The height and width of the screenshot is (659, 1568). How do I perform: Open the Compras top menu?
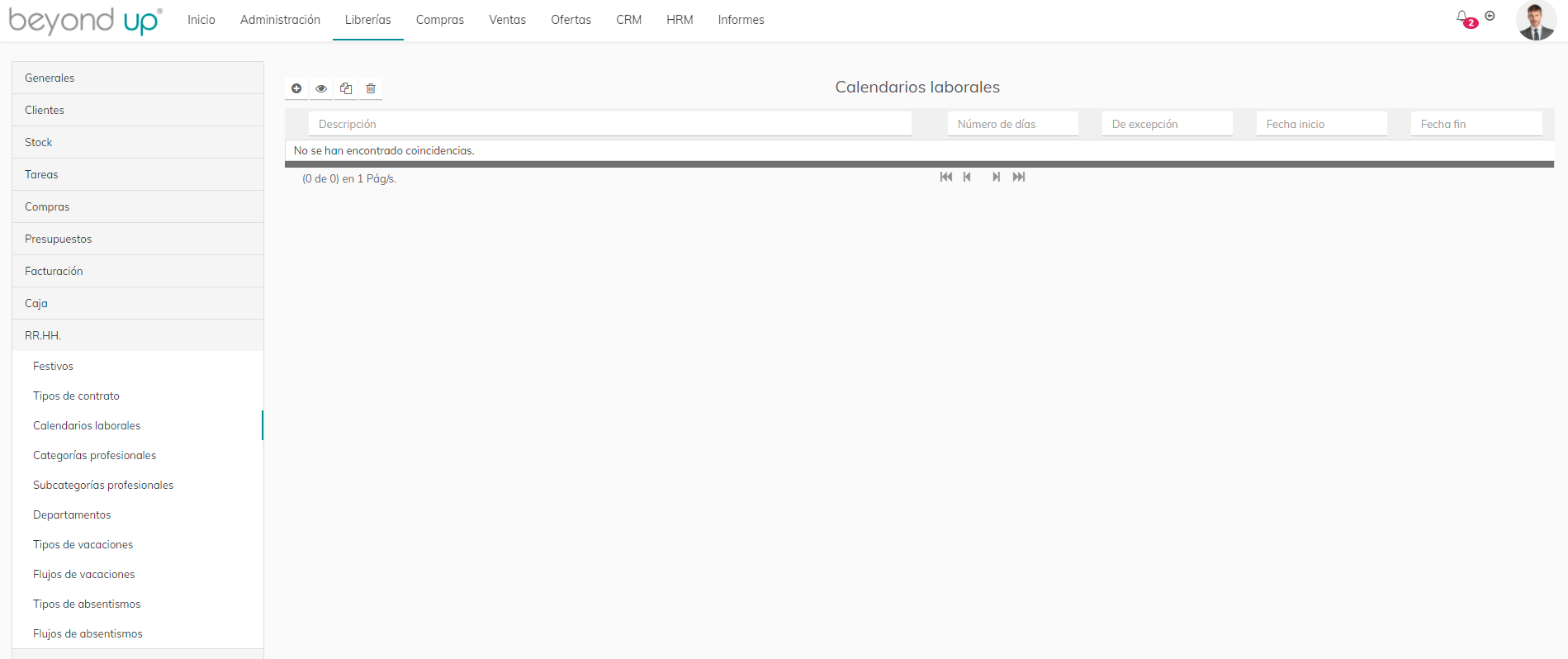pos(440,20)
